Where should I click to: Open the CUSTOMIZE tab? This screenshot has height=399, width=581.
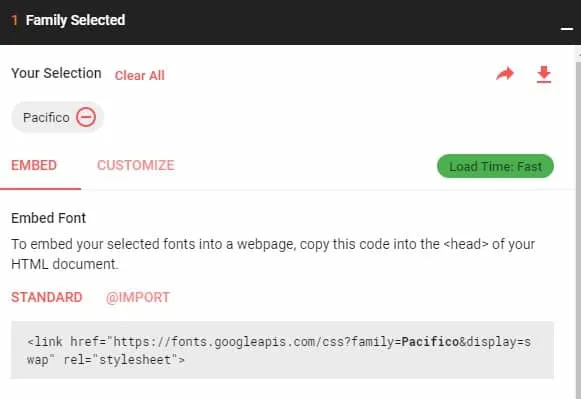136,165
